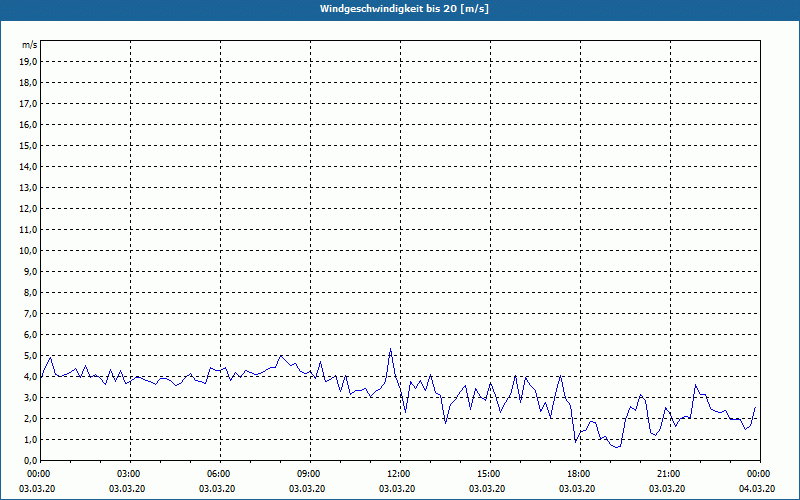Click the 03.03.20 date under 21:00
Image resolution: width=800 pixels, height=500 pixels.
pyautogui.click(x=669, y=488)
